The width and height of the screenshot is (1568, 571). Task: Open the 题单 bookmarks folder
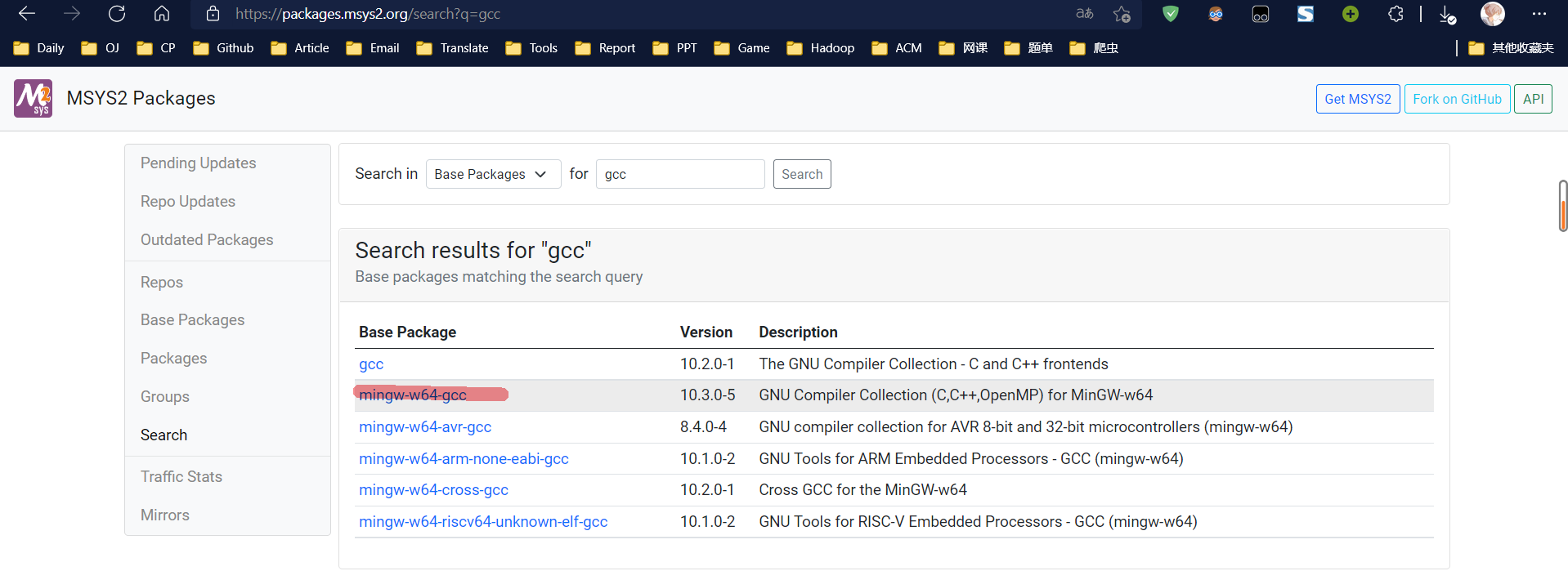tap(1028, 48)
